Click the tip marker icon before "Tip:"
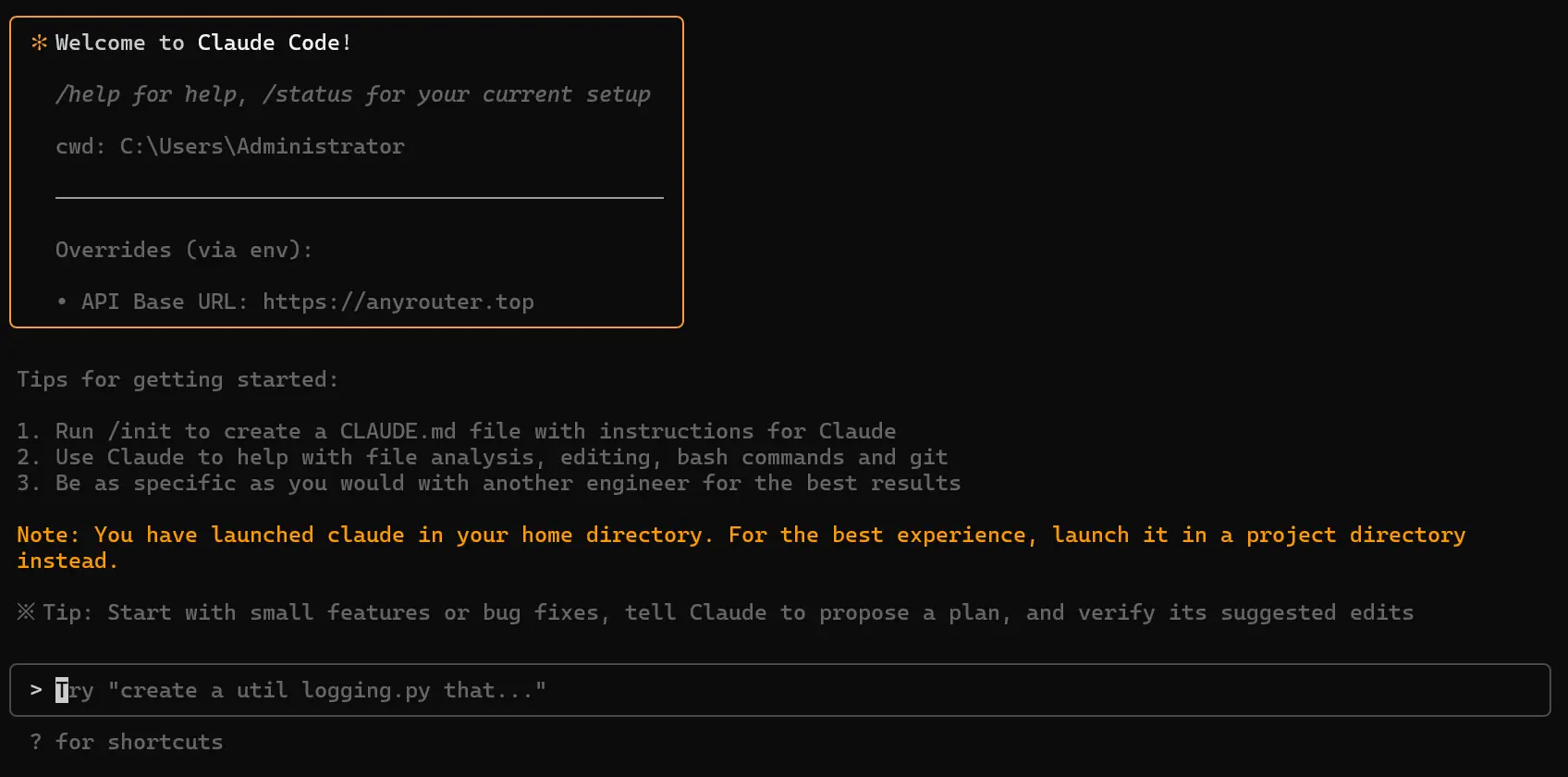1568x777 pixels. point(26,612)
